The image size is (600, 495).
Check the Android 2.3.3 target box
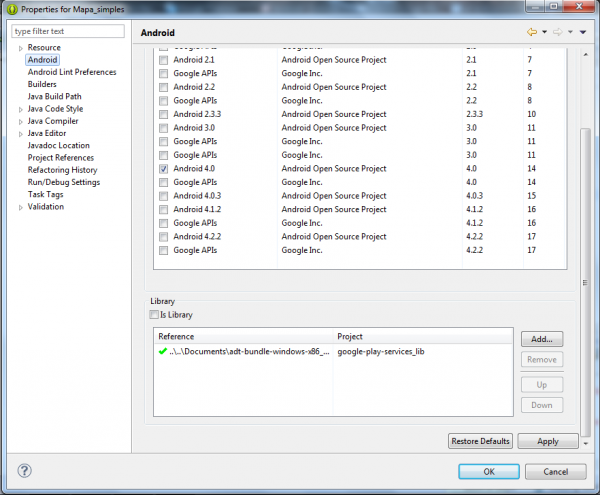click(164, 114)
